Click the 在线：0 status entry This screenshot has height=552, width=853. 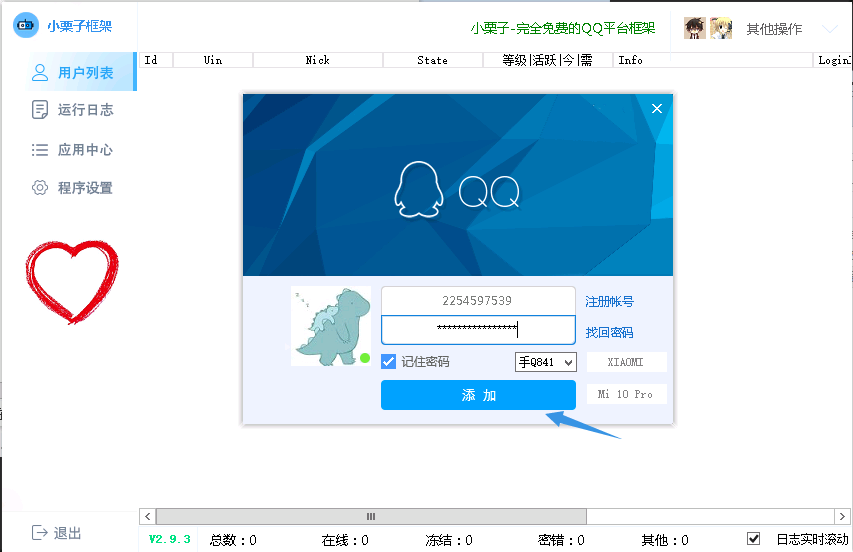(345, 540)
